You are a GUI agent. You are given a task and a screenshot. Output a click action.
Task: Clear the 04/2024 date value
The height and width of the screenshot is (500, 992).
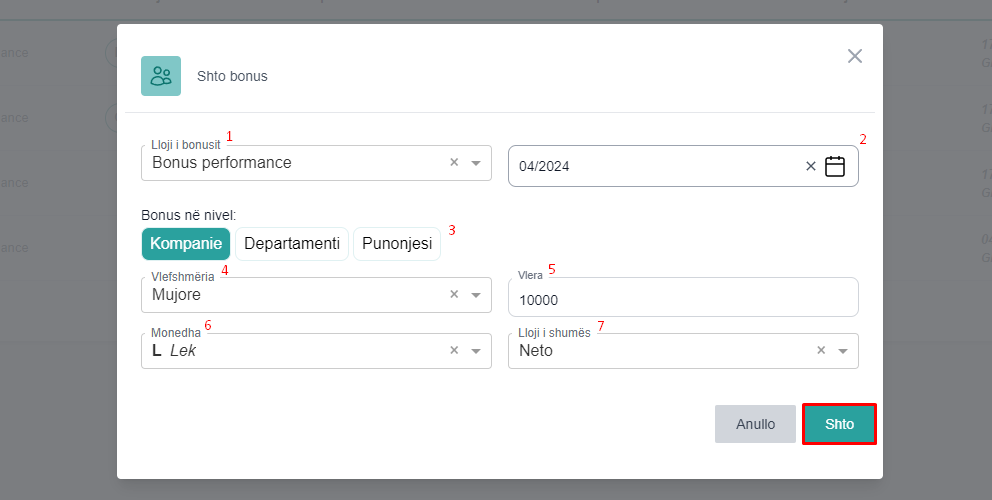point(811,166)
